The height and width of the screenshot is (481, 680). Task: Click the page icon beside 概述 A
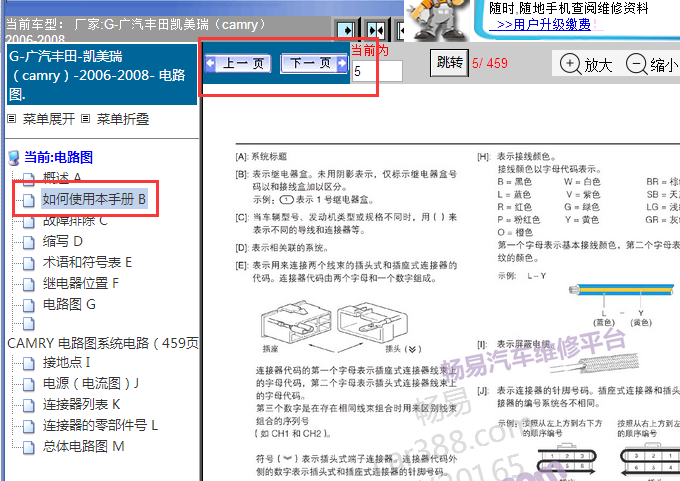click(x=29, y=179)
